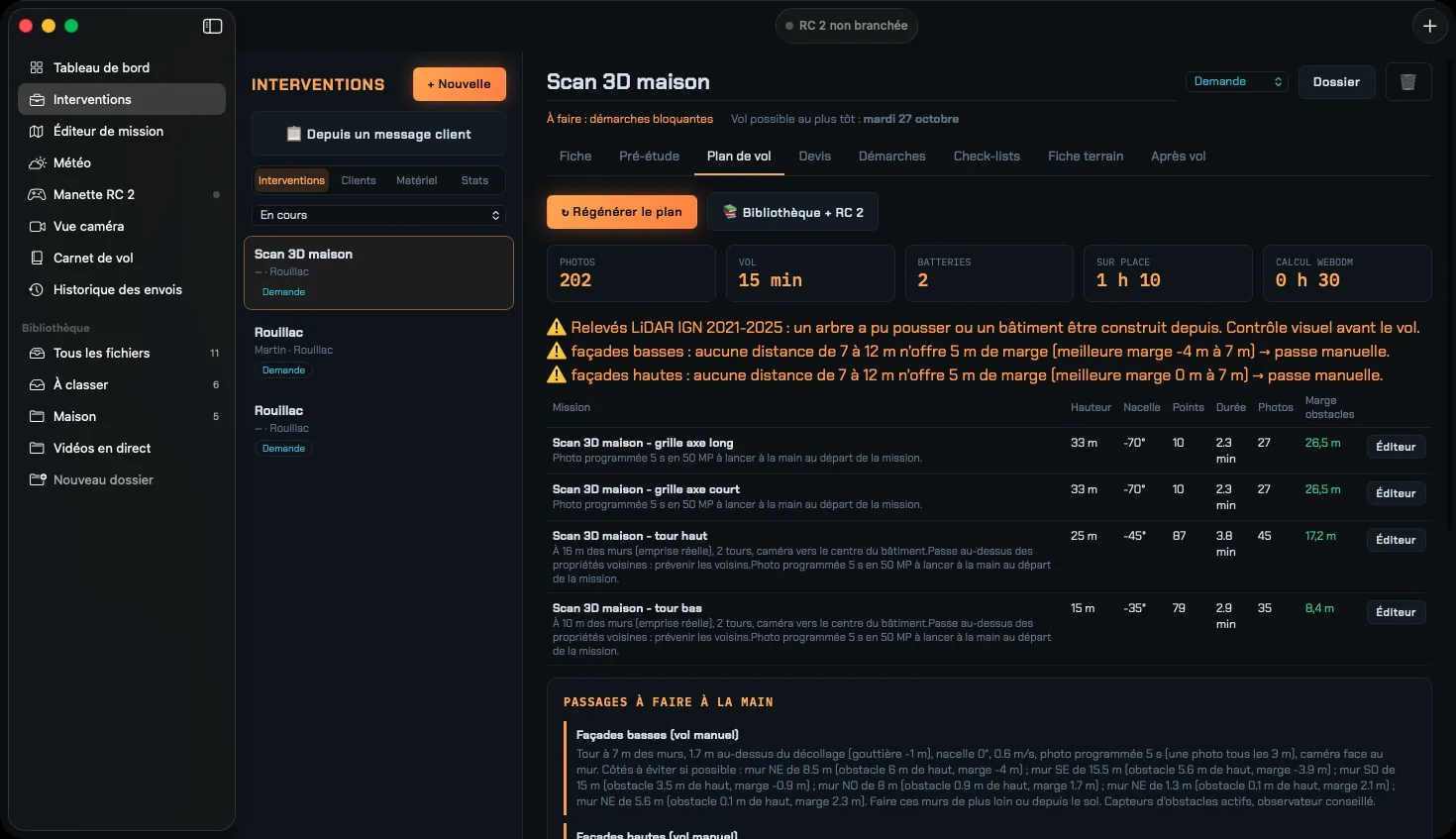The image size is (1456, 839).
Task: Open Éditeur for tour bas mission
Action: click(1396, 612)
